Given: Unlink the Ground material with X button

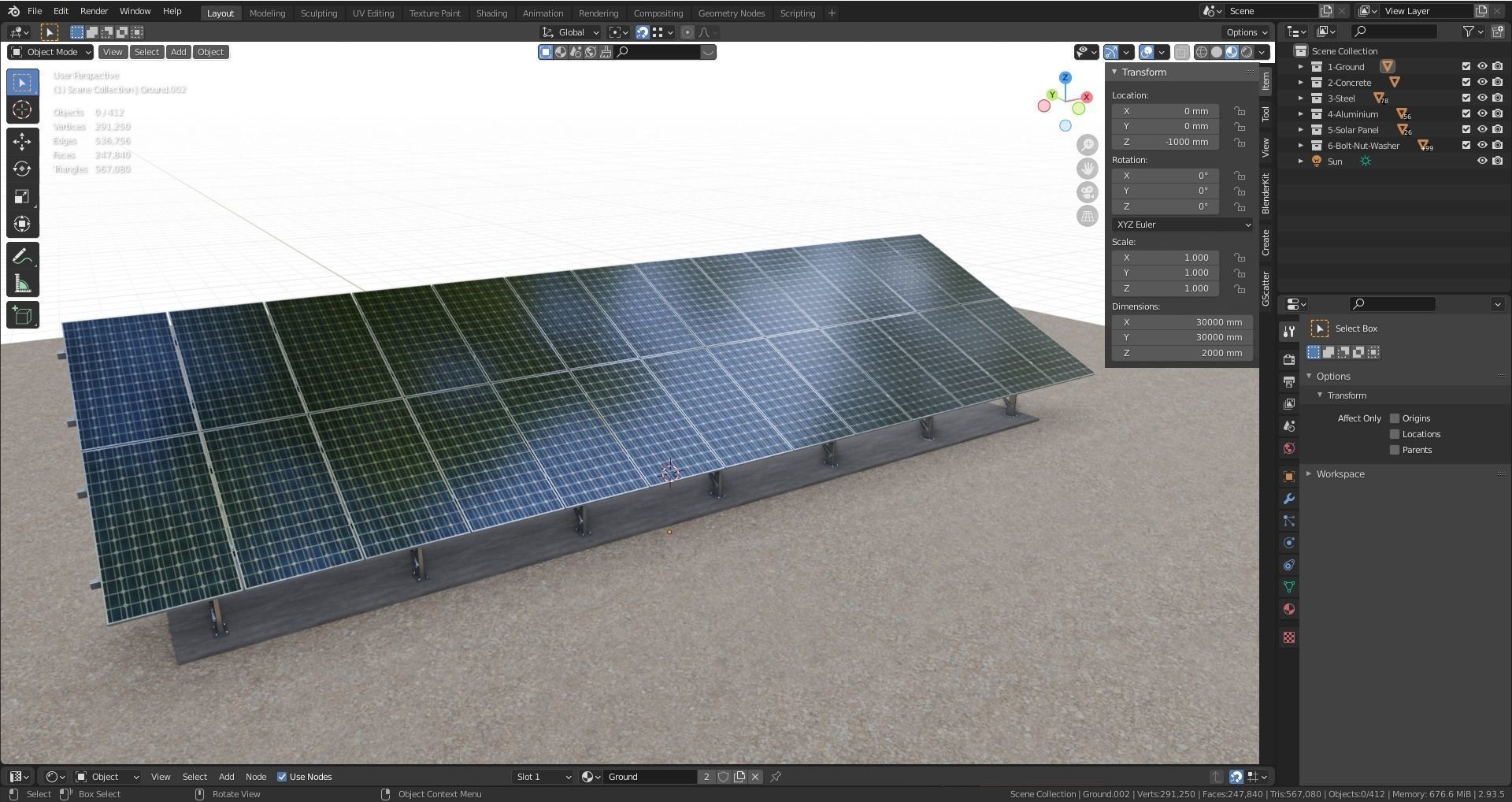Looking at the screenshot, I should [x=755, y=777].
